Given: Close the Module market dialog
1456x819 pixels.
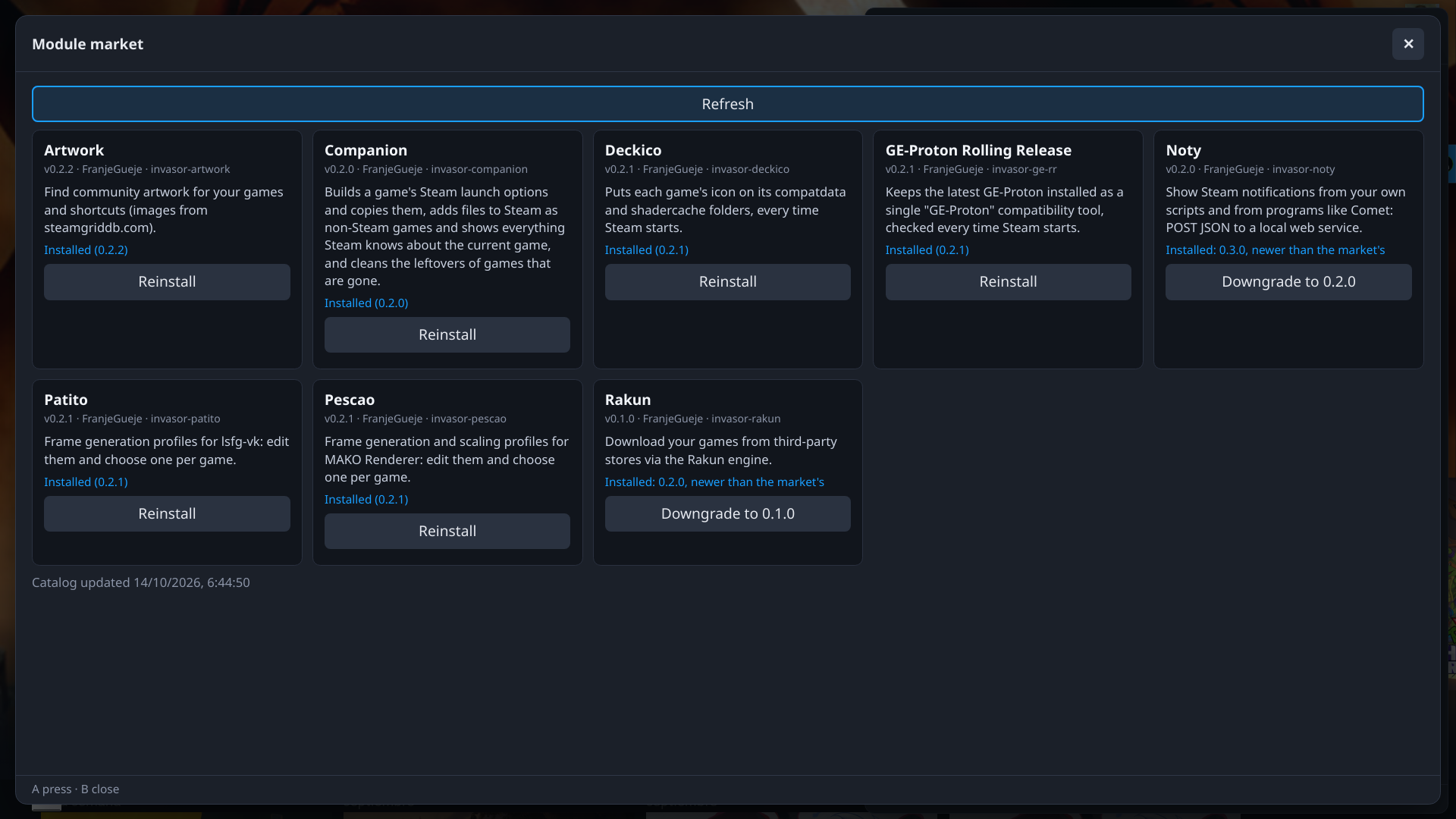Looking at the screenshot, I should (x=1407, y=44).
